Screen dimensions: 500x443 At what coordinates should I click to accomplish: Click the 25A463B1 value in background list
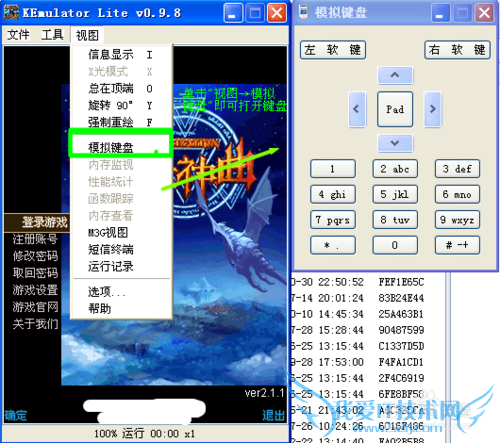pos(401,314)
